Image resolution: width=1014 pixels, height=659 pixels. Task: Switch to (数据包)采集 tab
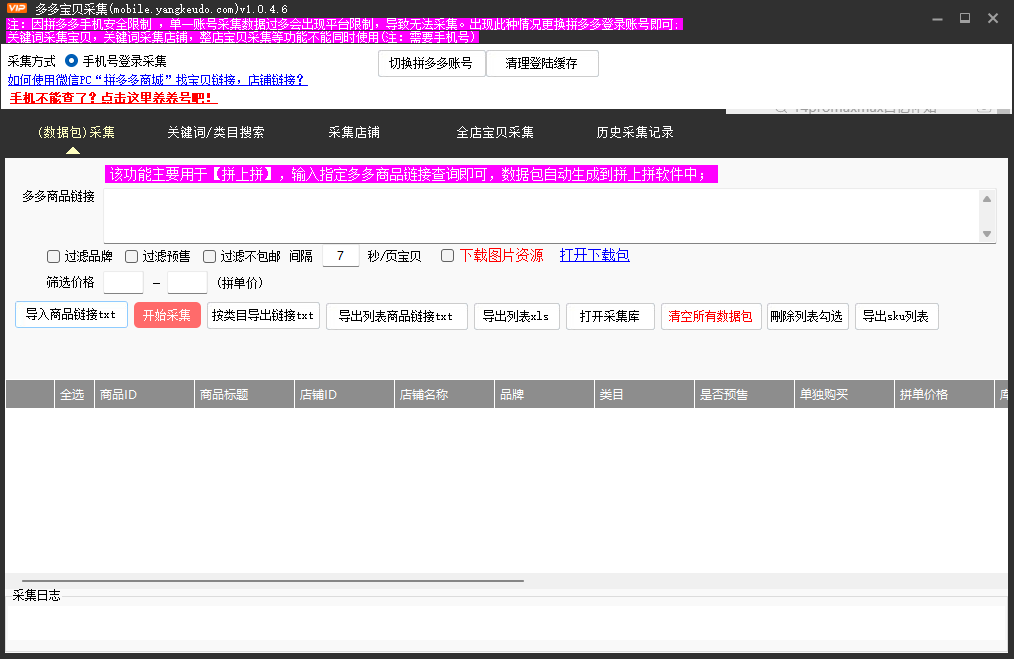tap(76, 132)
